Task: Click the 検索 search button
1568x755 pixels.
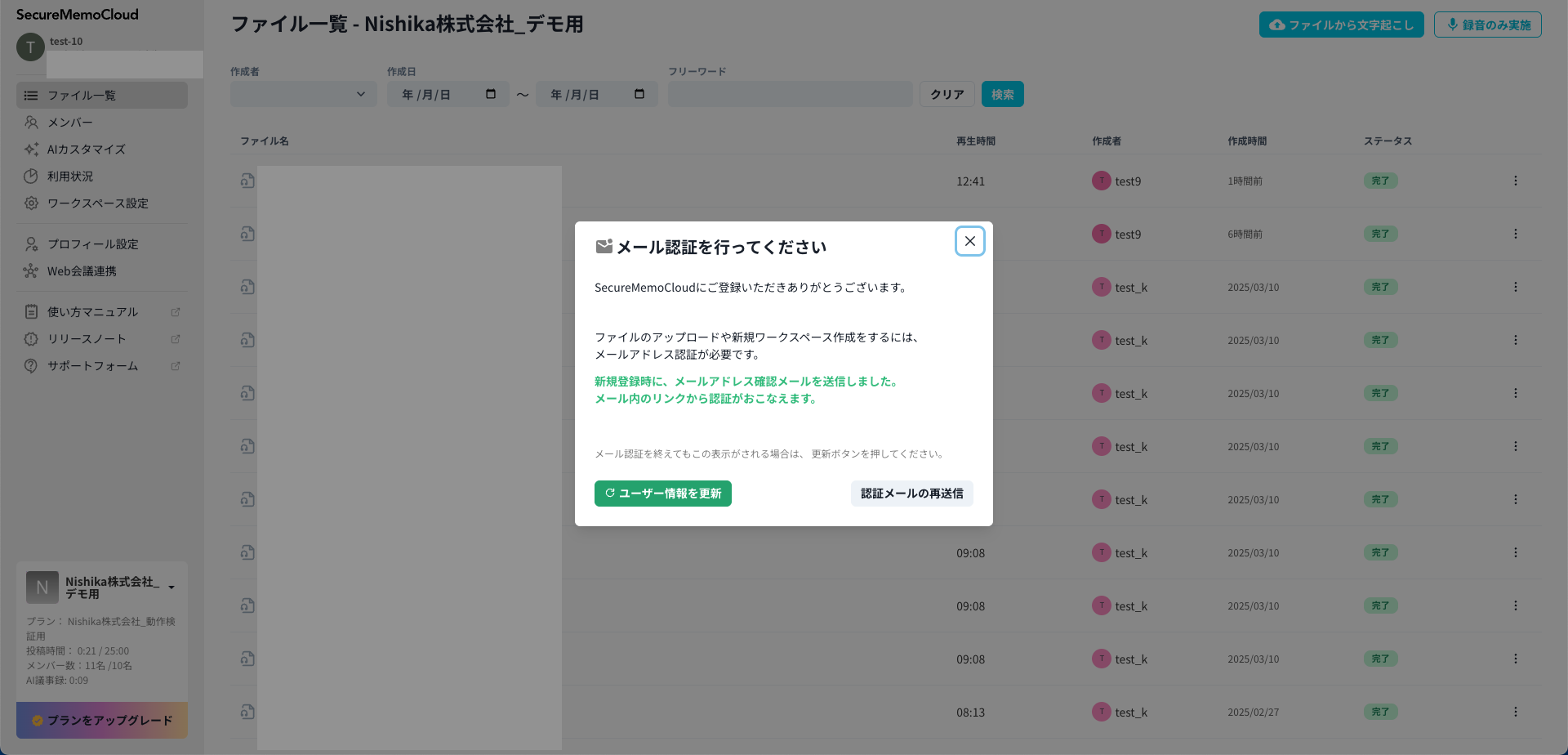Action: coord(1002,95)
